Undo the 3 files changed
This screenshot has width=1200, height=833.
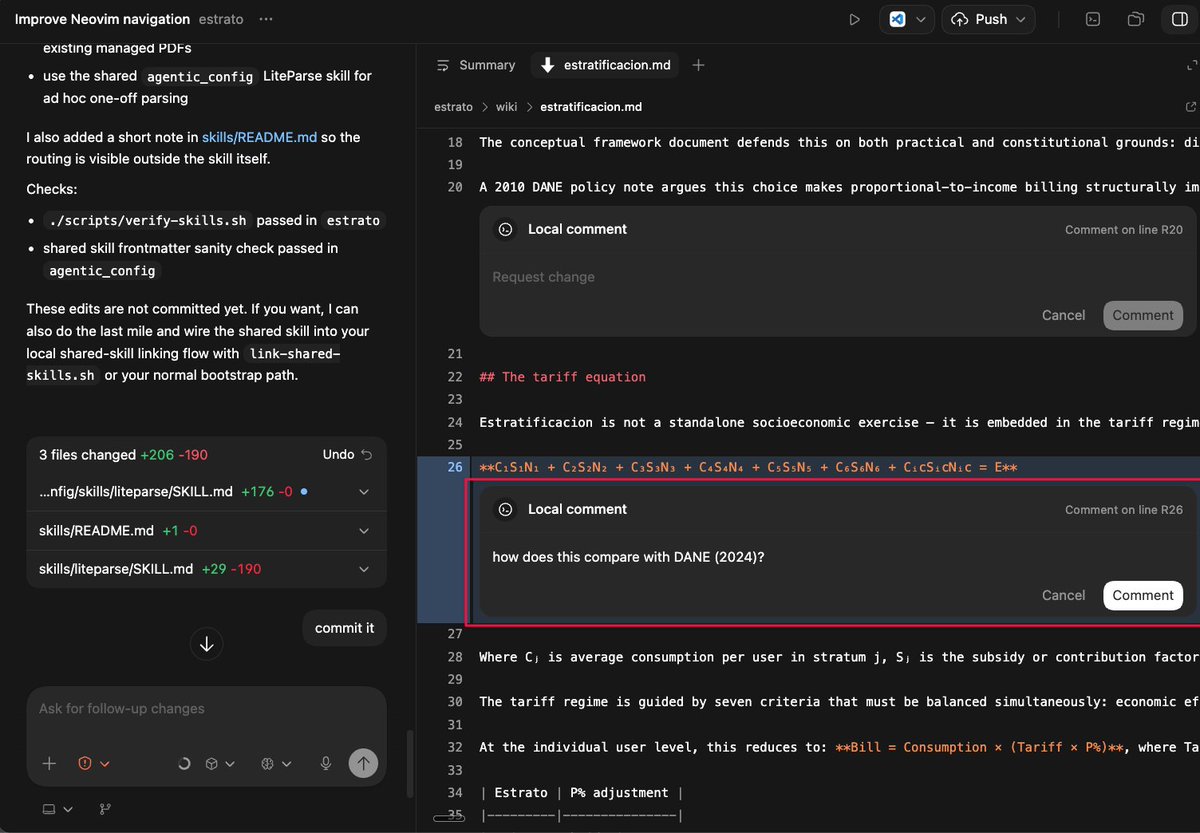(x=347, y=454)
